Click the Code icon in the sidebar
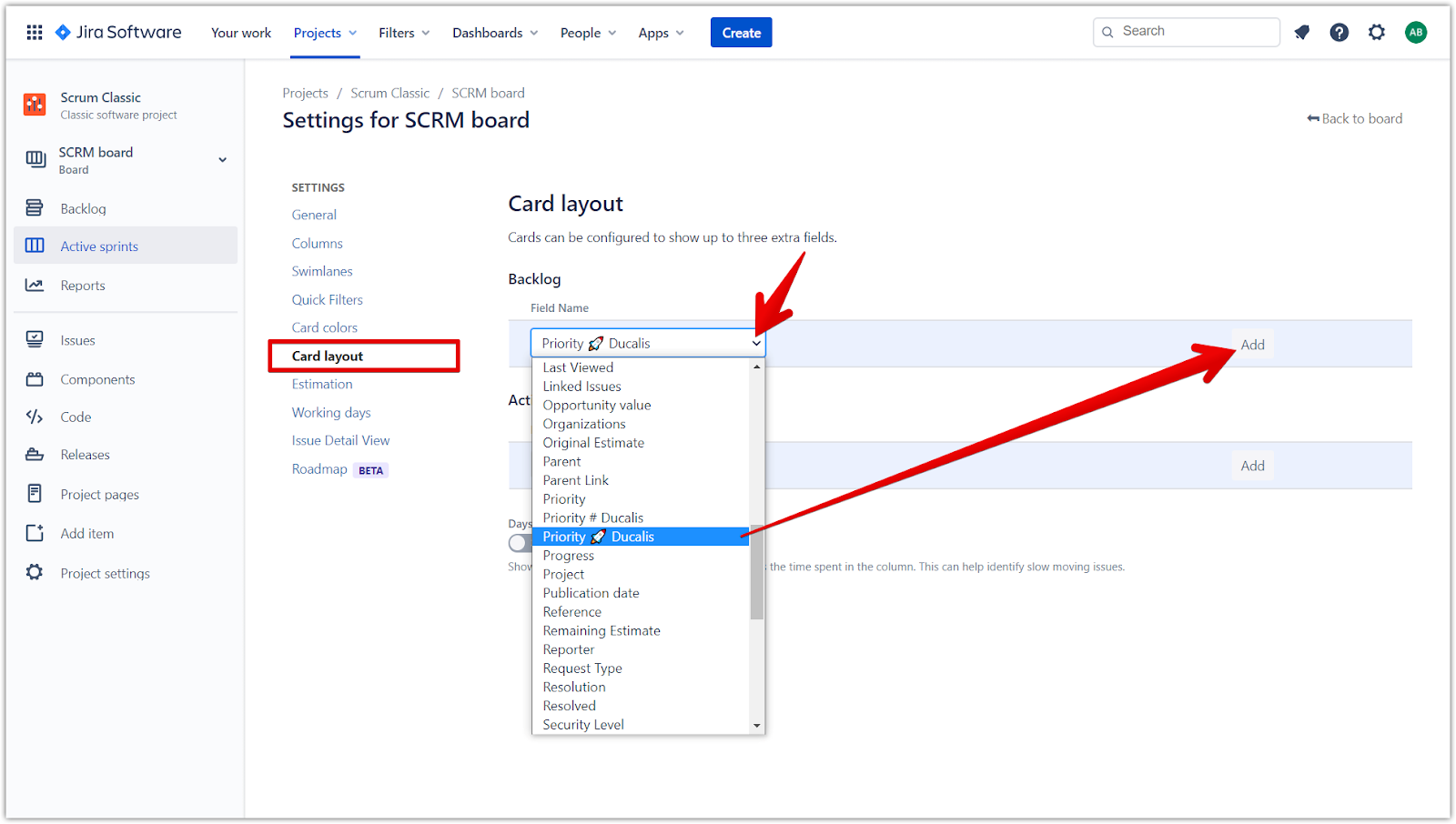This screenshot has width=1456, height=824. click(35, 417)
